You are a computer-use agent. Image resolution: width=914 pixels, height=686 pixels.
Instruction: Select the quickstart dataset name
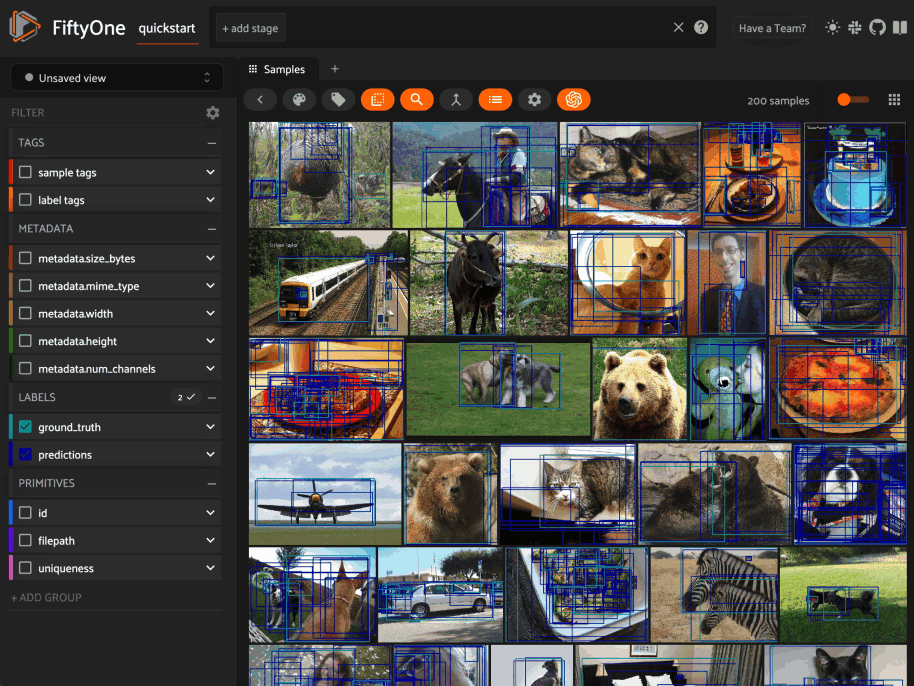tap(167, 28)
